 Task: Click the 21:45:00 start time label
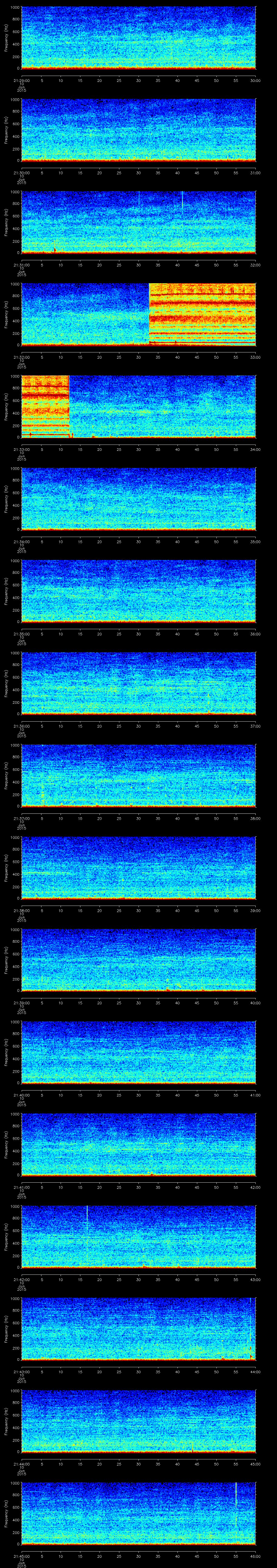tap(21, 1556)
